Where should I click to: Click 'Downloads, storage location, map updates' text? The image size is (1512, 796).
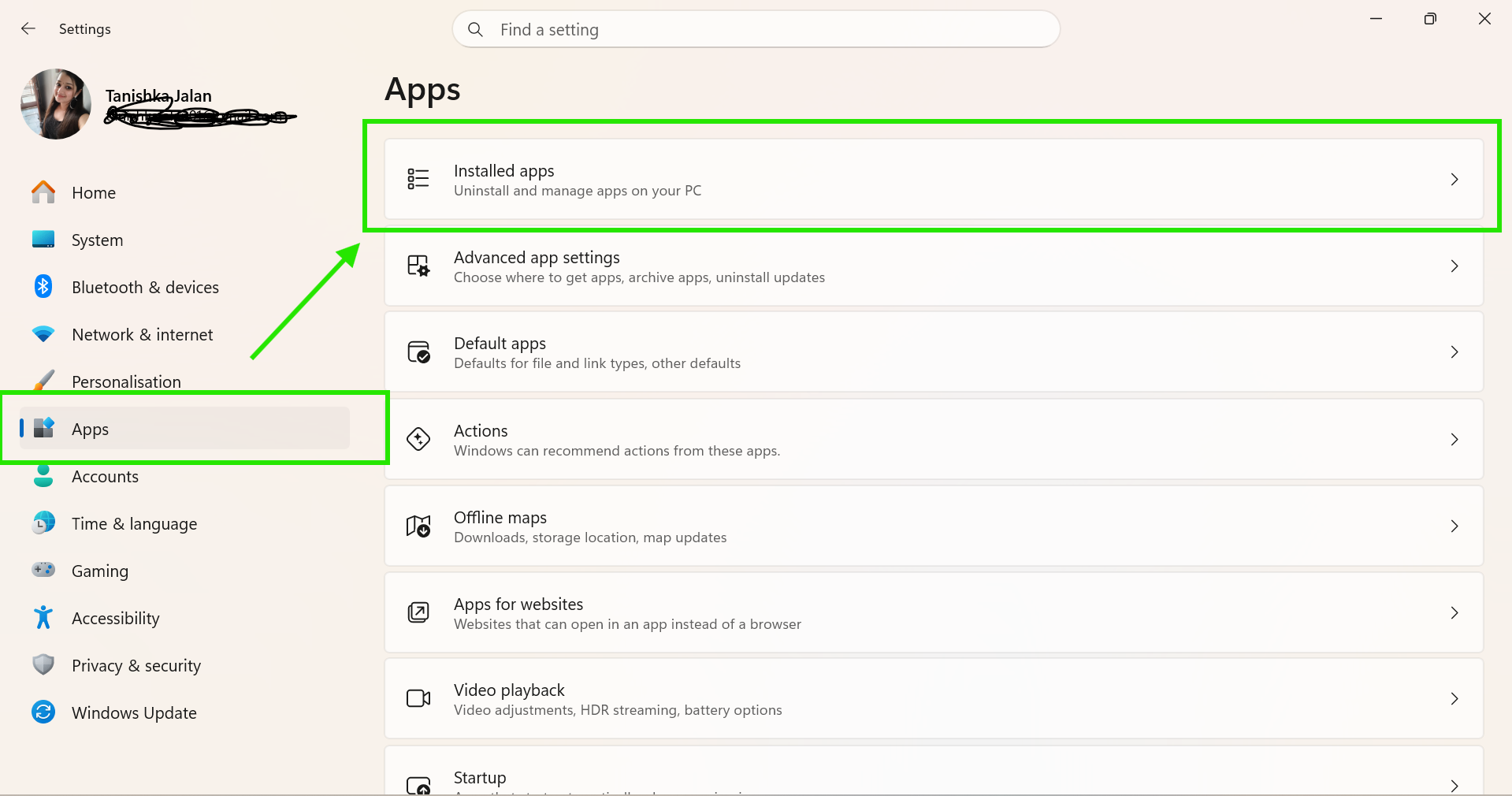click(x=590, y=537)
